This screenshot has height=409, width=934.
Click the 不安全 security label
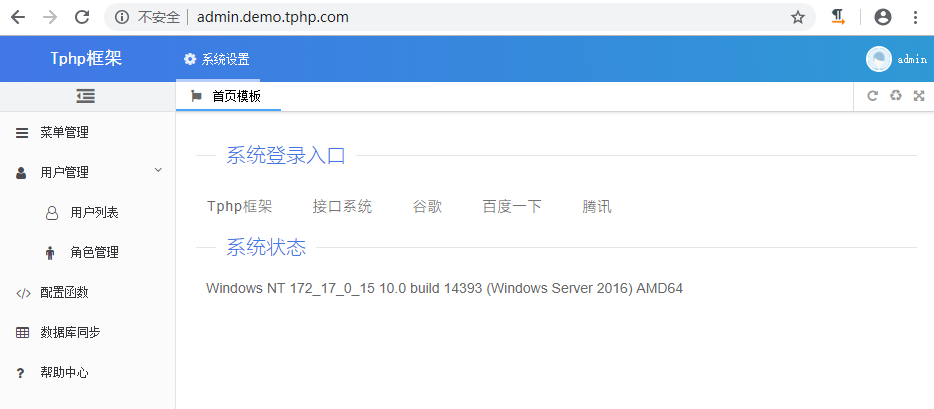point(158,17)
